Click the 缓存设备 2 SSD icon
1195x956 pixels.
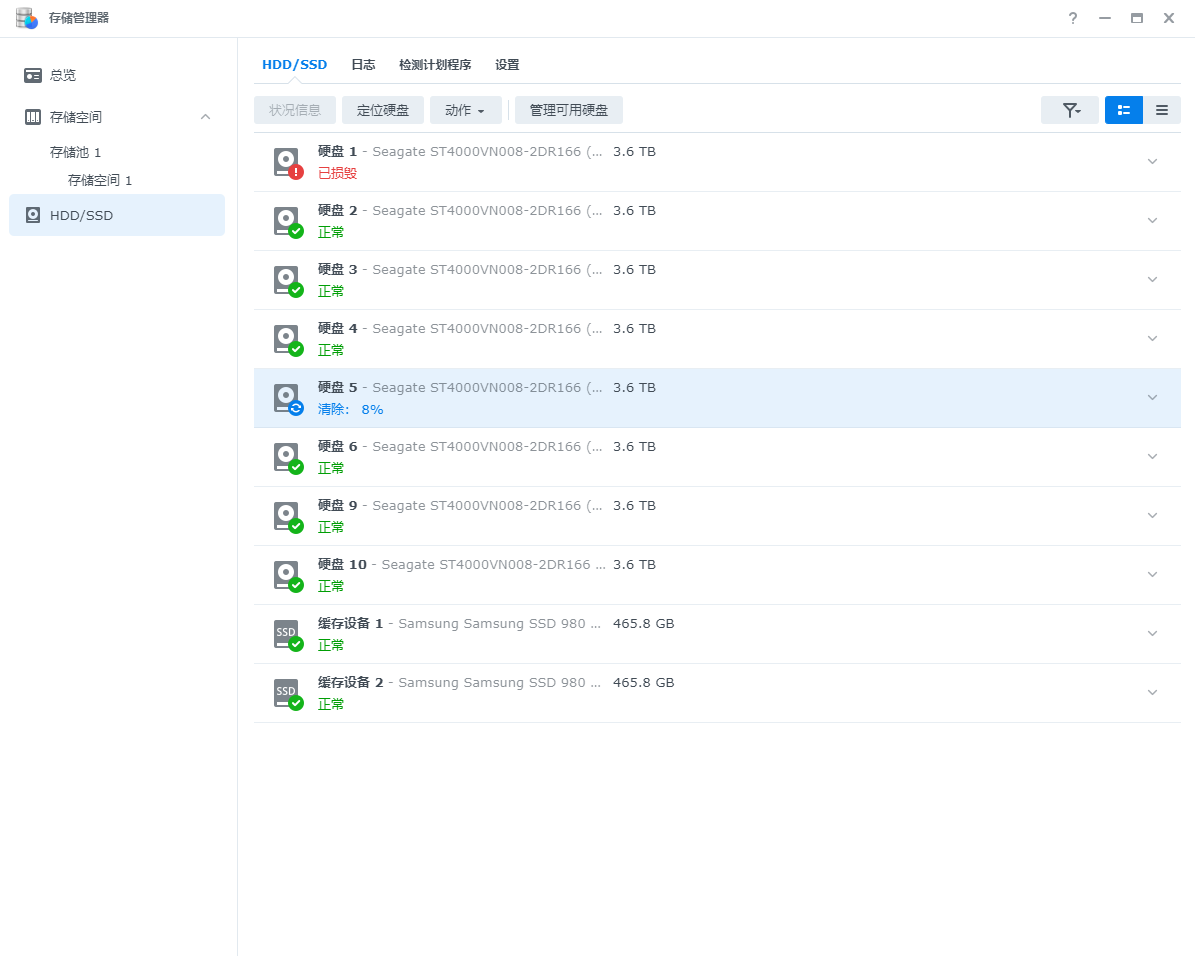[287, 693]
